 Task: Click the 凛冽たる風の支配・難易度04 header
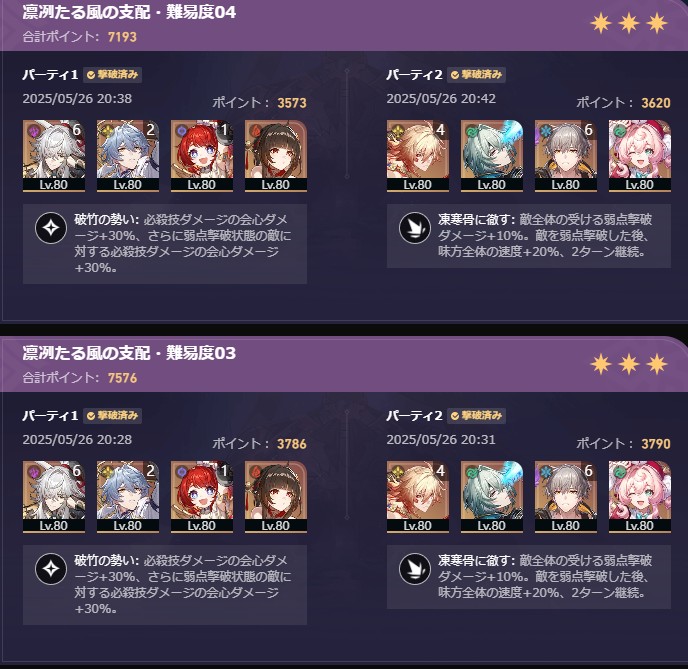pos(129,12)
